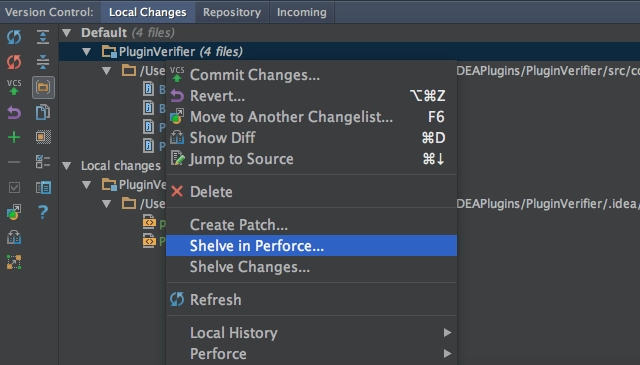
Task: Click the folder icon of the .idea path row
Action: (129, 203)
